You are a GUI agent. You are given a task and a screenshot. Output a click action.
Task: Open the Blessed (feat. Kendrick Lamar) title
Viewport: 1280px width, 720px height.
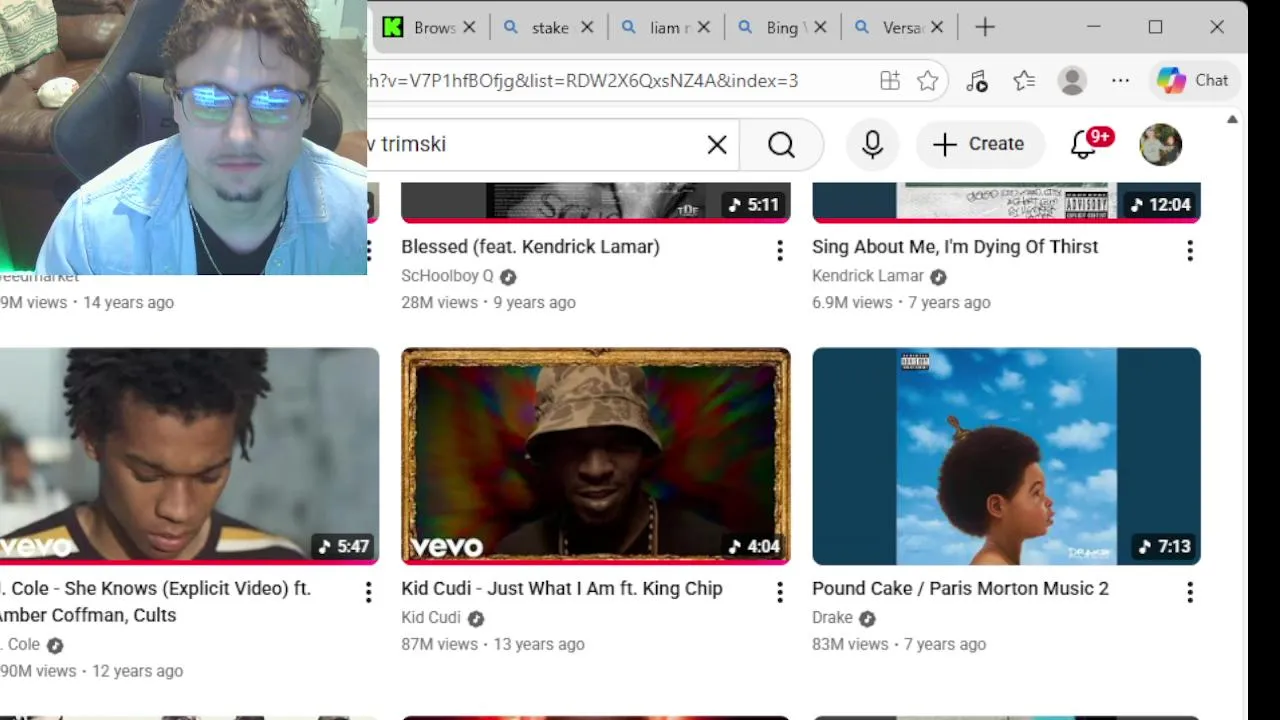530,247
